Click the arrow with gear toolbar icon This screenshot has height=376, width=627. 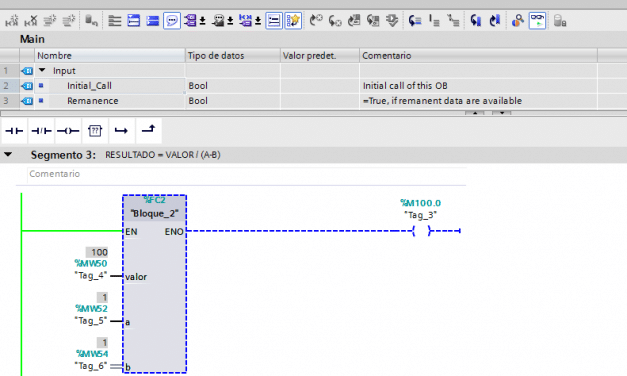(316, 20)
